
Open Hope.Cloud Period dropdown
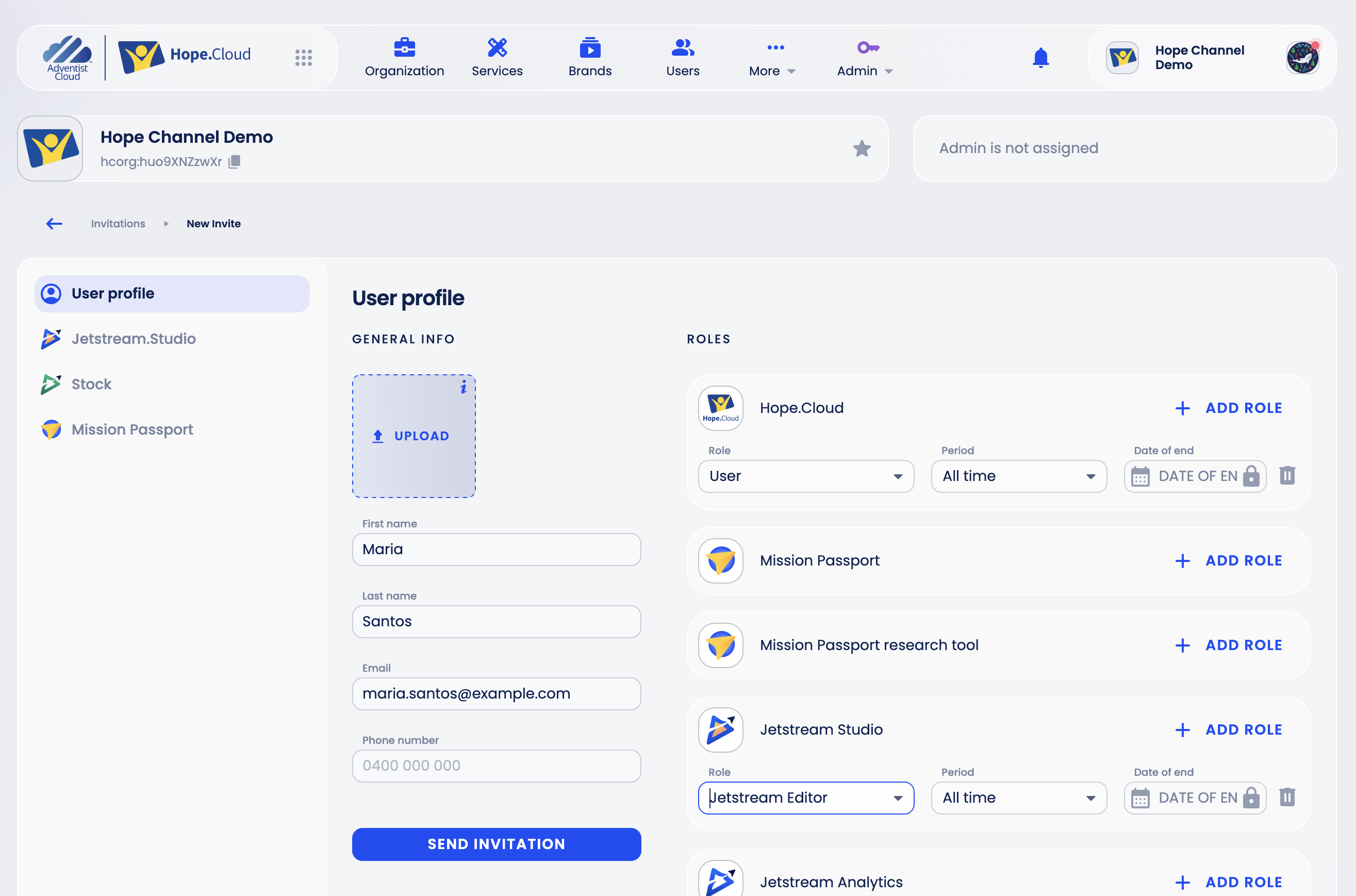(x=1018, y=476)
